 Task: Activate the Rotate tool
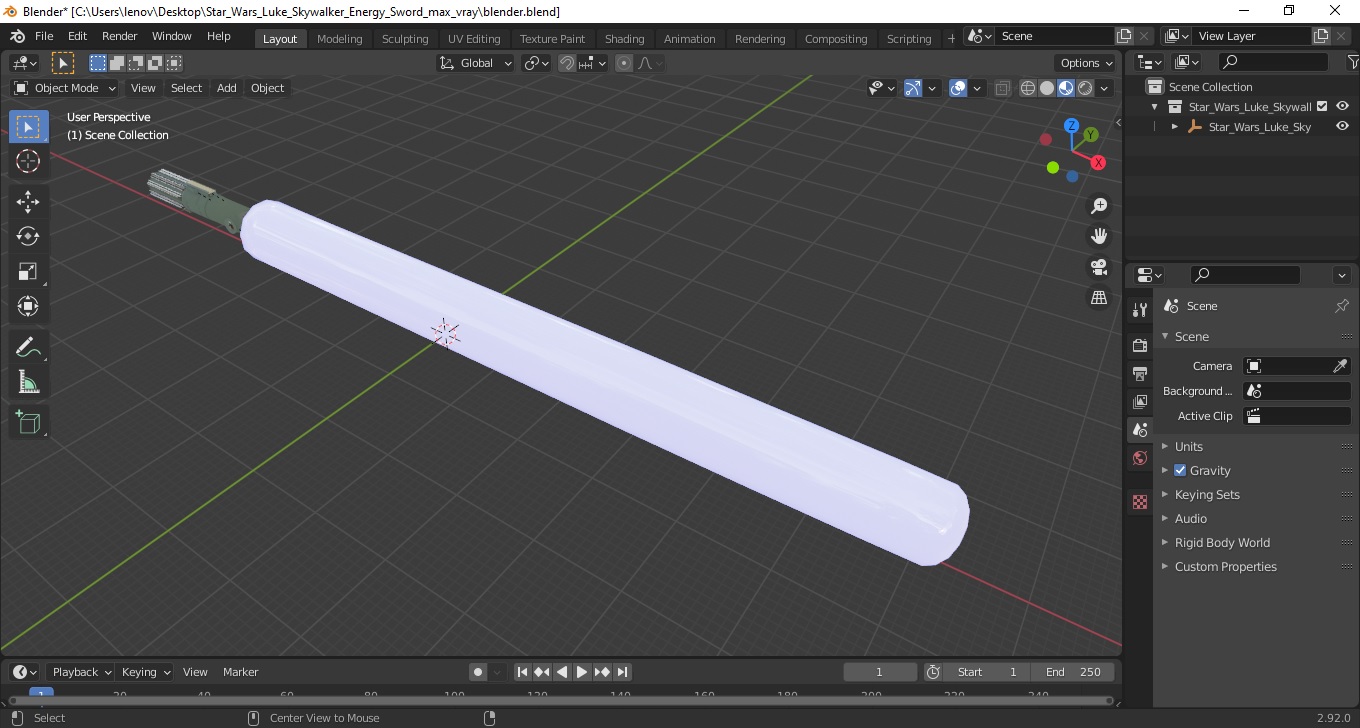click(28, 236)
